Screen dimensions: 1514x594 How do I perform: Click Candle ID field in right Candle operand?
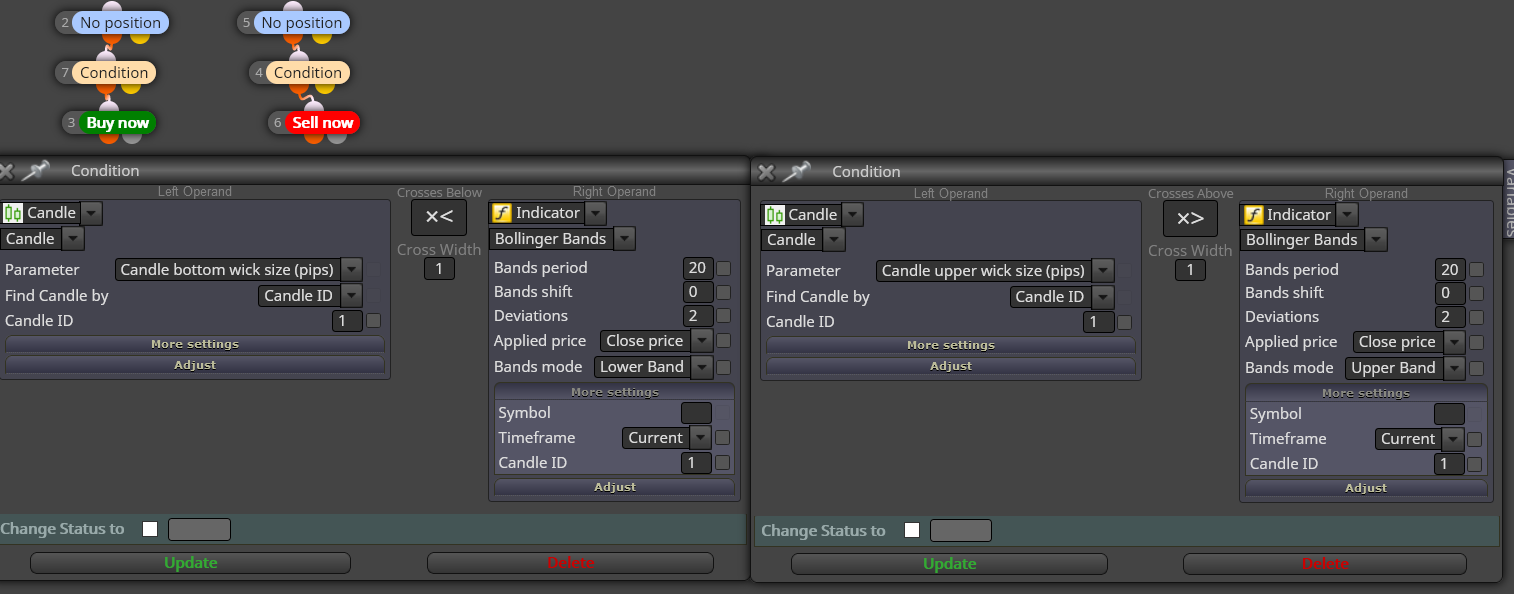(1098, 322)
